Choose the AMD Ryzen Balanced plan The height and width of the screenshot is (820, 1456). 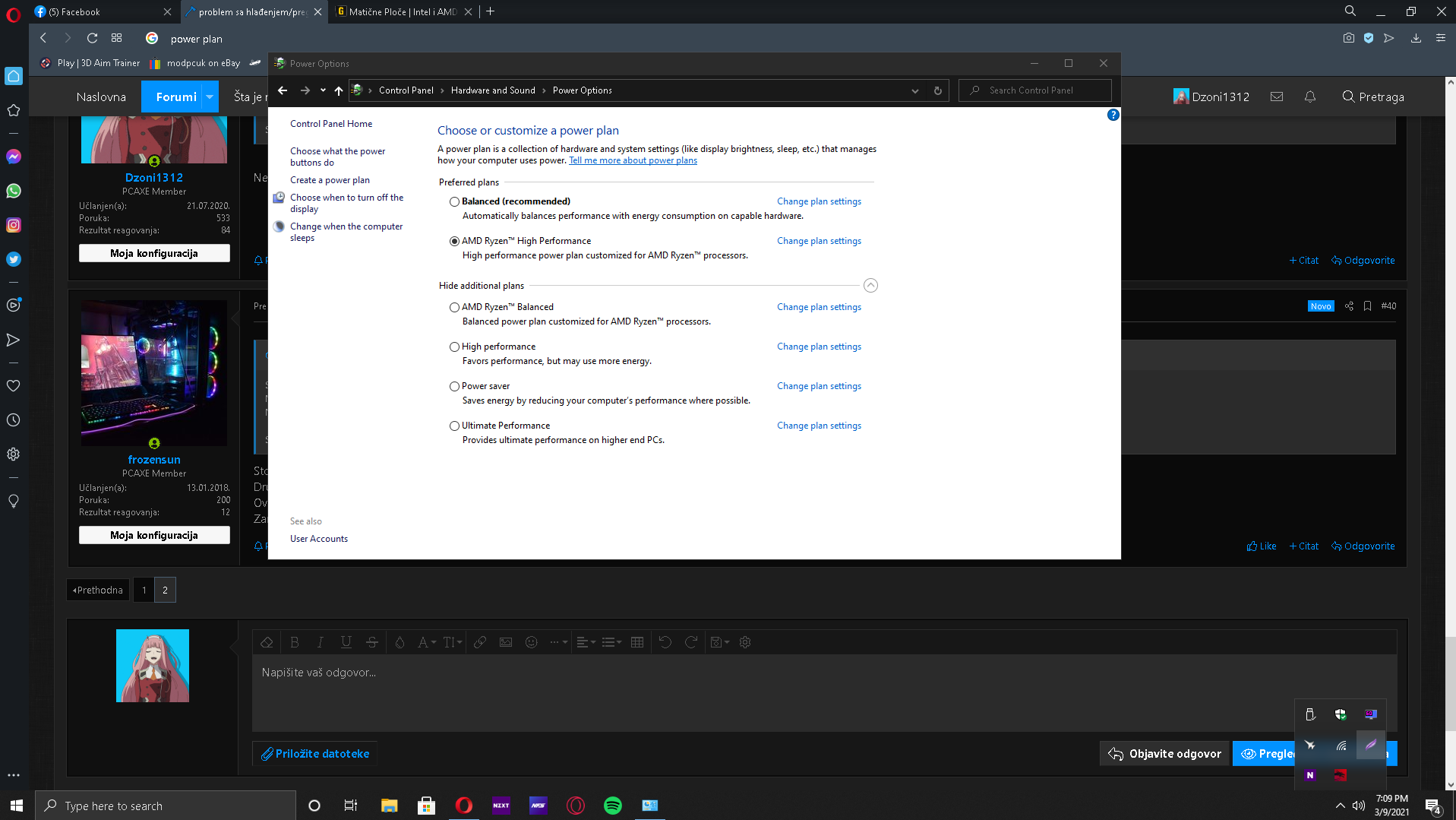[x=454, y=307]
